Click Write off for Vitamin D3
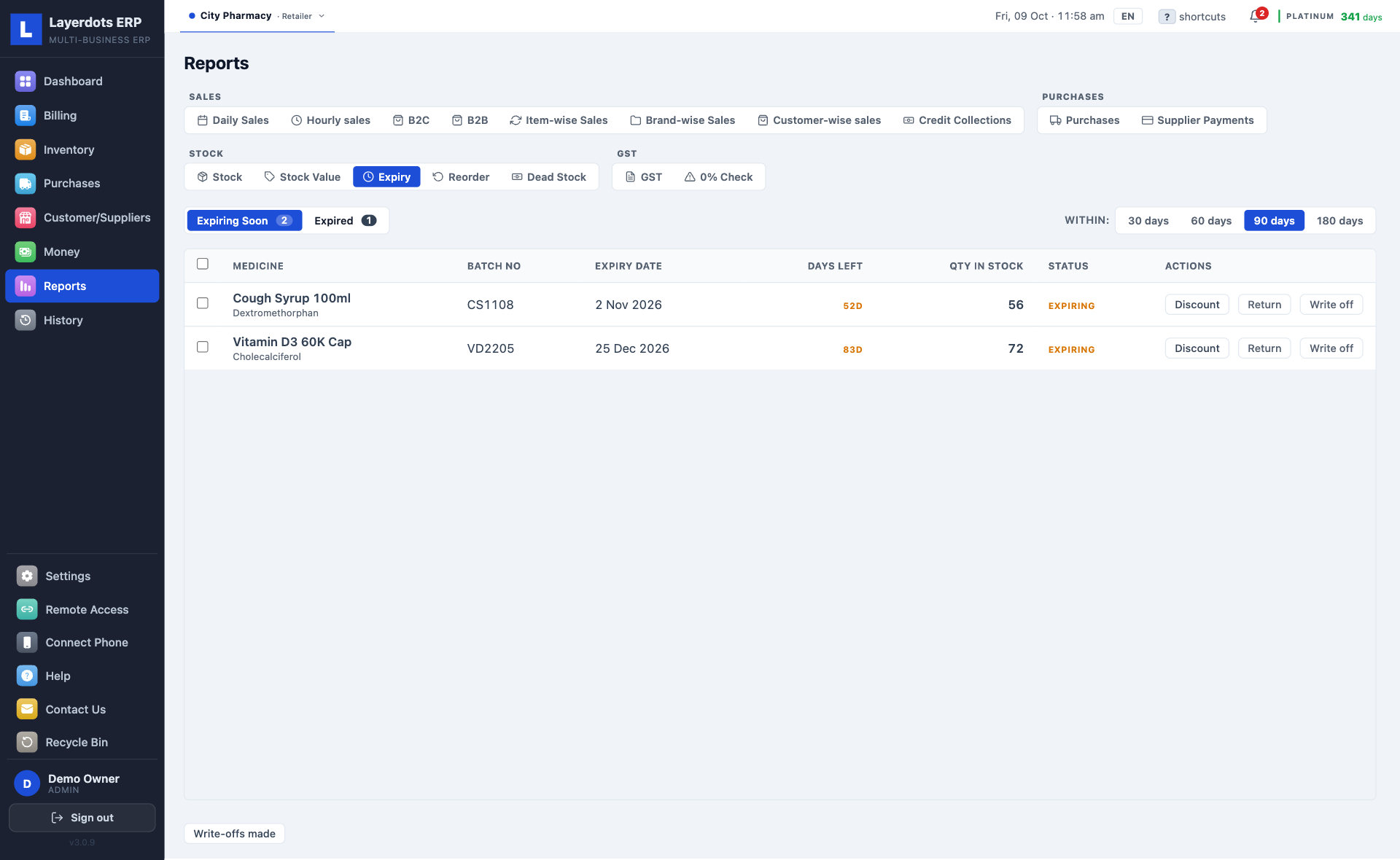 coord(1331,348)
